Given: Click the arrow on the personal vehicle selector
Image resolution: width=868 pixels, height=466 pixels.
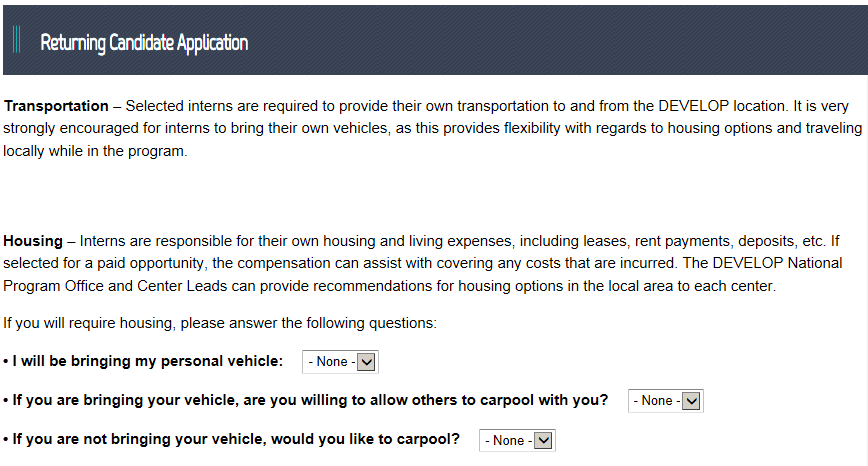Looking at the screenshot, I should tap(366, 362).
